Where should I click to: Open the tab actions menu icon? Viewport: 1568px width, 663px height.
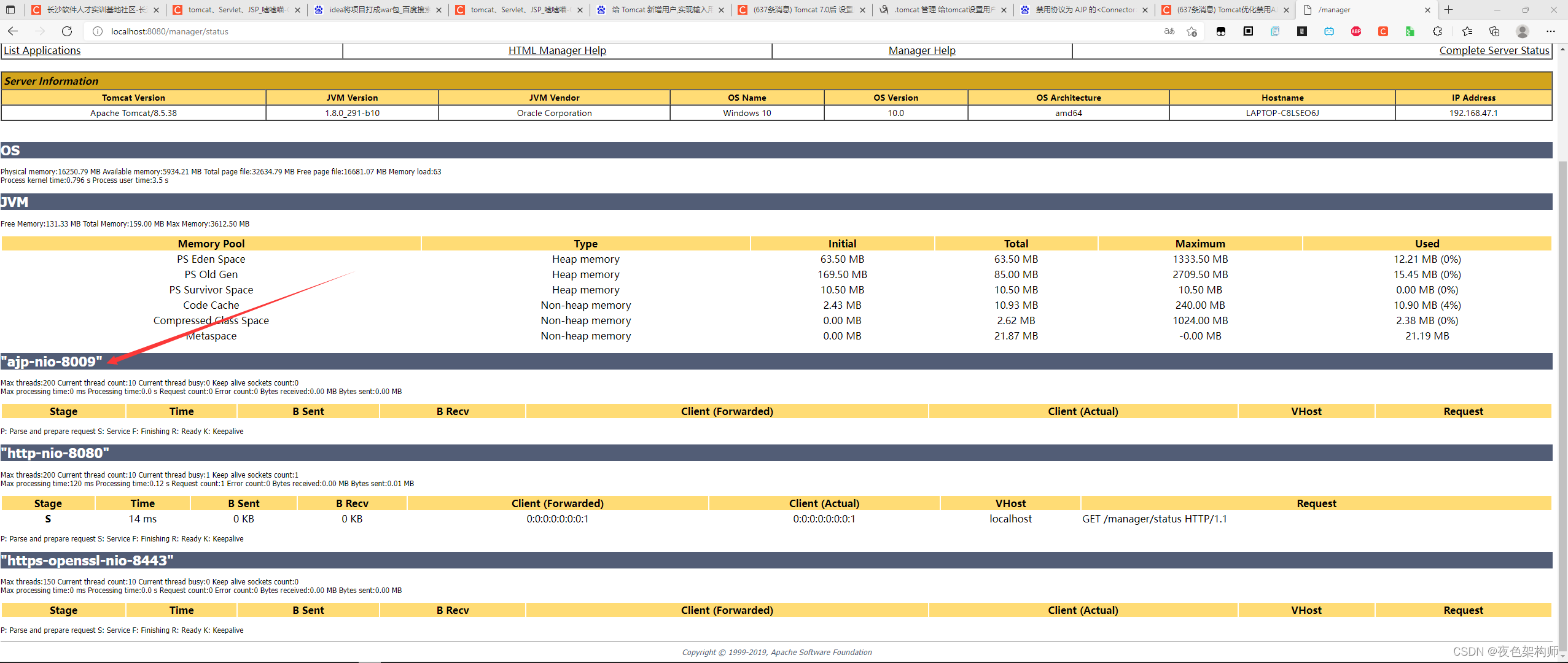tap(10, 10)
